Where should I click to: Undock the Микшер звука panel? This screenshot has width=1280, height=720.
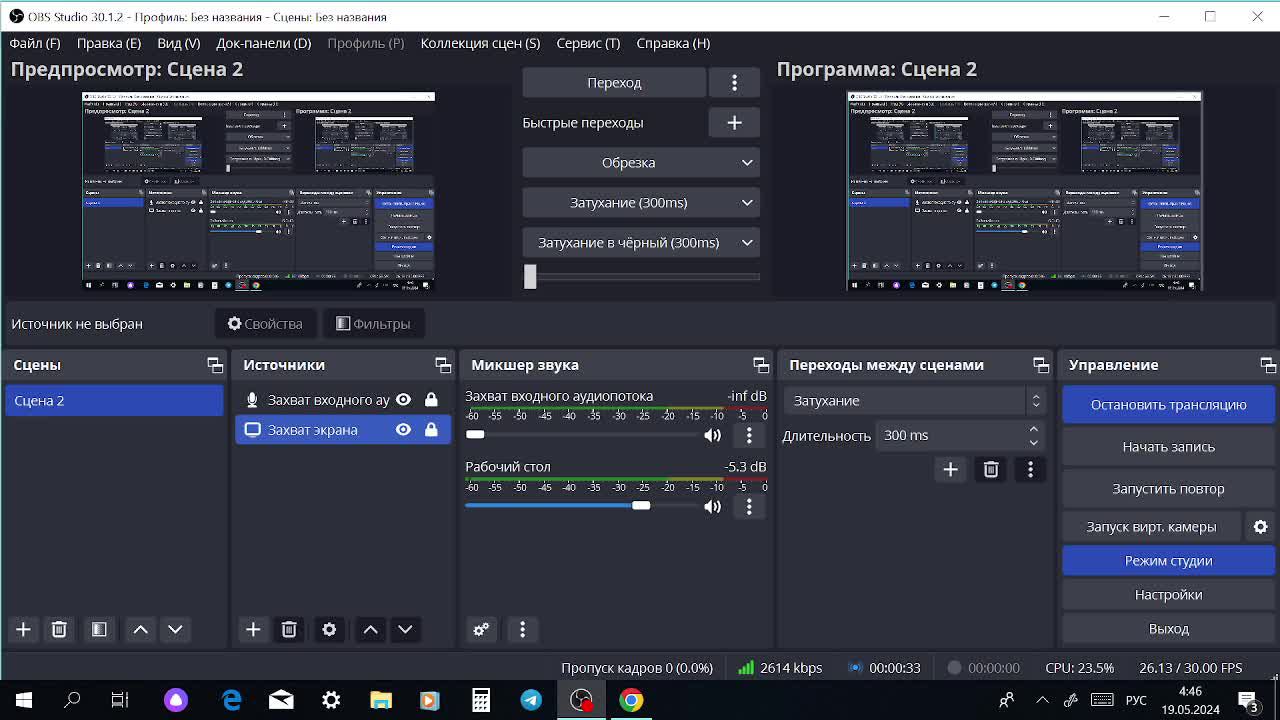(x=761, y=365)
